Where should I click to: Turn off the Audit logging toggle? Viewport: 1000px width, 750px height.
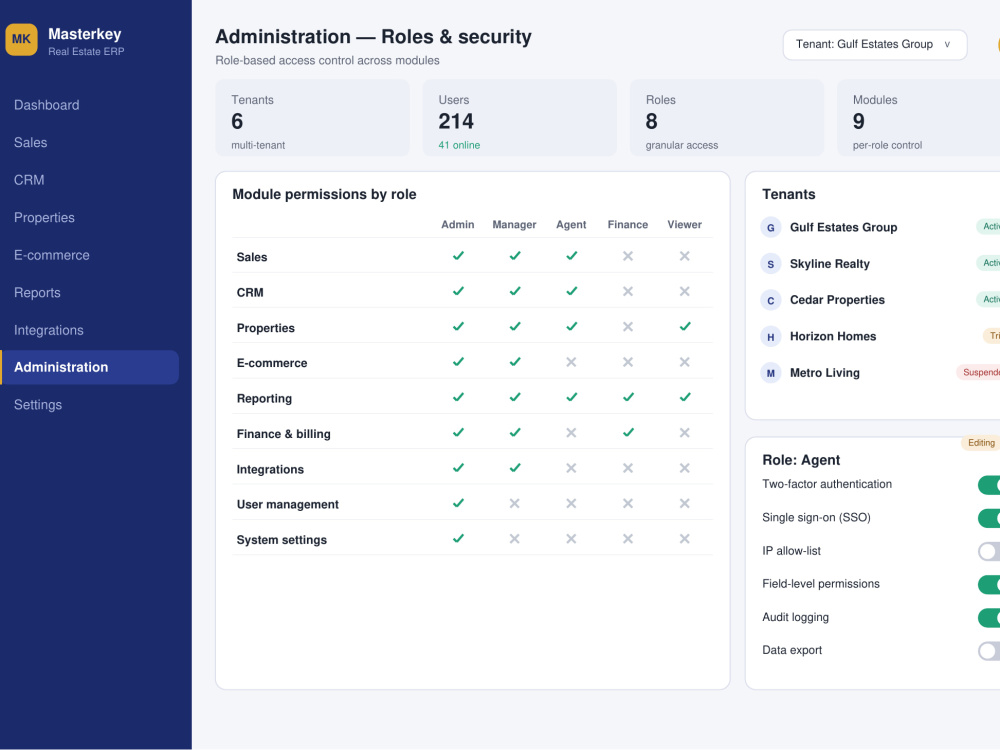(989, 617)
